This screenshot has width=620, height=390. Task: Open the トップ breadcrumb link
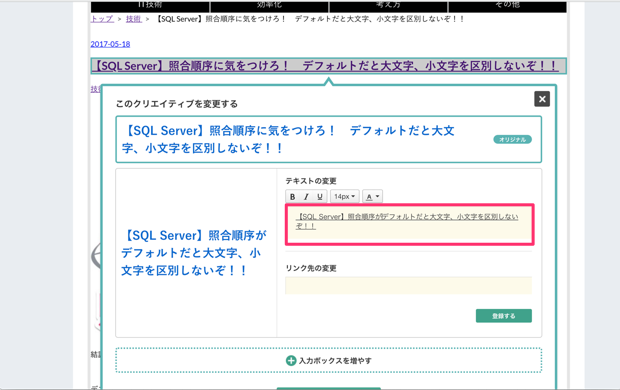coord(102,19)
